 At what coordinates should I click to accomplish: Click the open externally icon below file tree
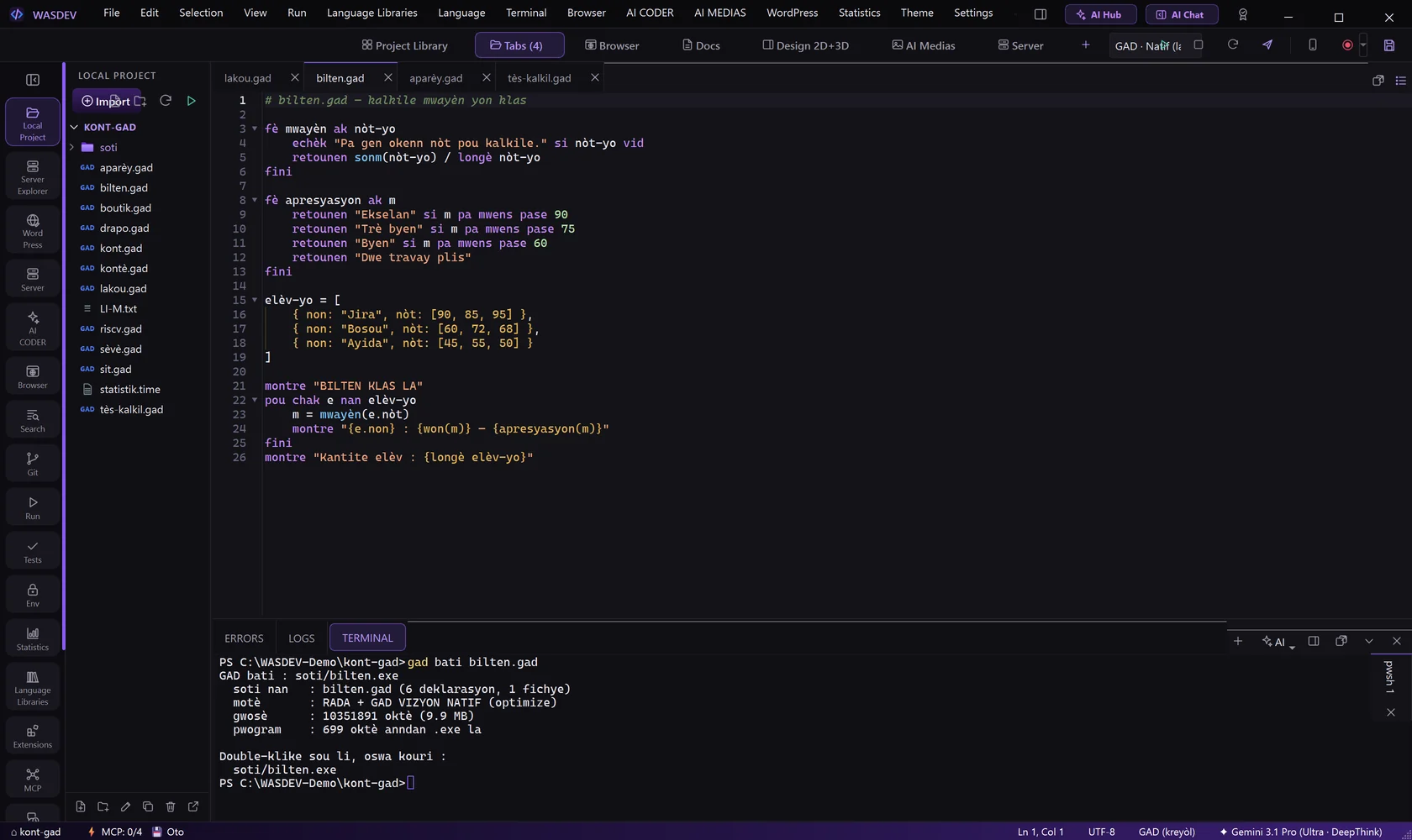click(193, 806)
